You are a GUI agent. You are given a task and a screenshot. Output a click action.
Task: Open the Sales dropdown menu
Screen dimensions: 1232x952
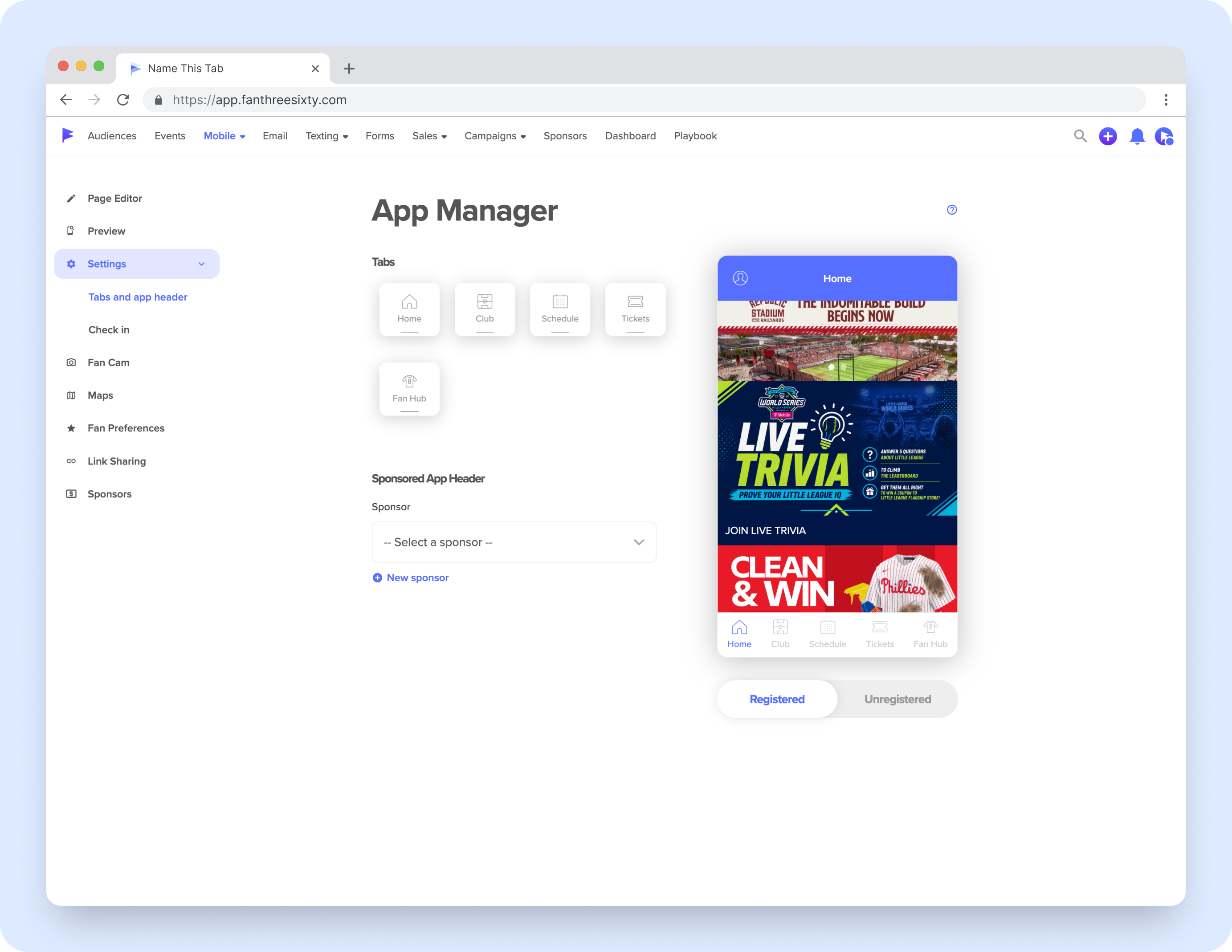click(429, 136)
